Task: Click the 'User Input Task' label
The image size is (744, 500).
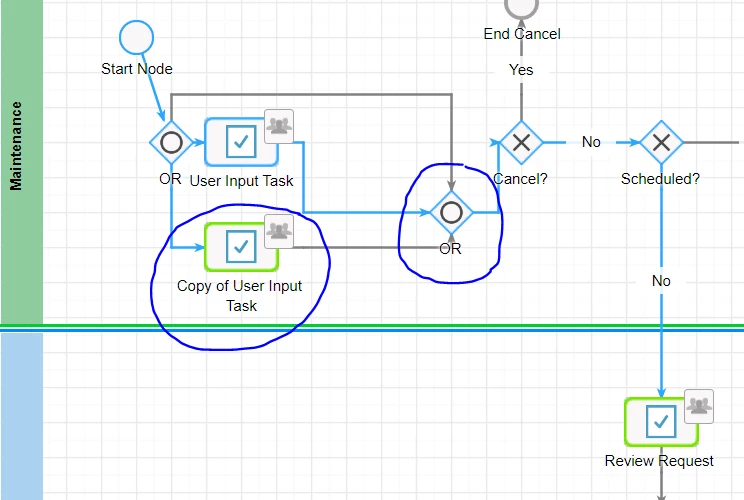Action: pyautogui.click(x=242, y=181)
